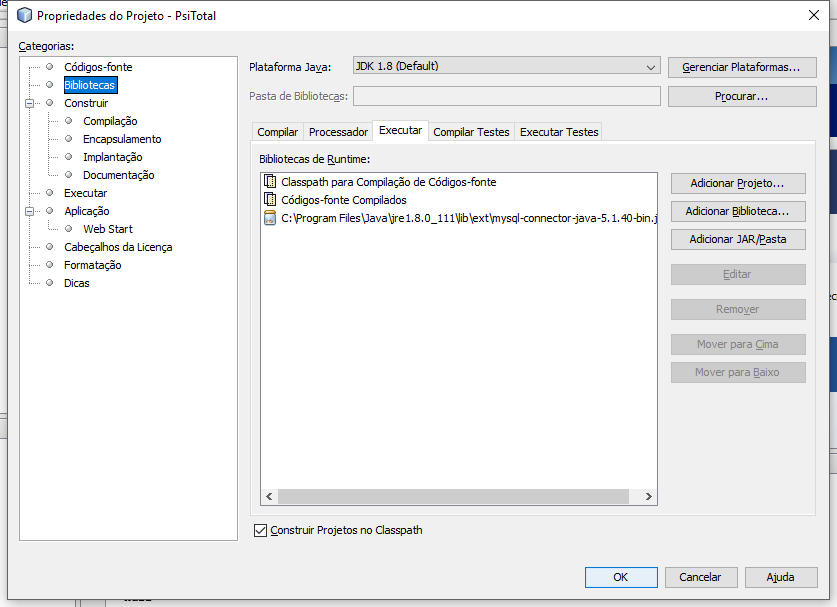
Task: Click Gerenciar Plataformas button
Action: (x=742, y=67)
